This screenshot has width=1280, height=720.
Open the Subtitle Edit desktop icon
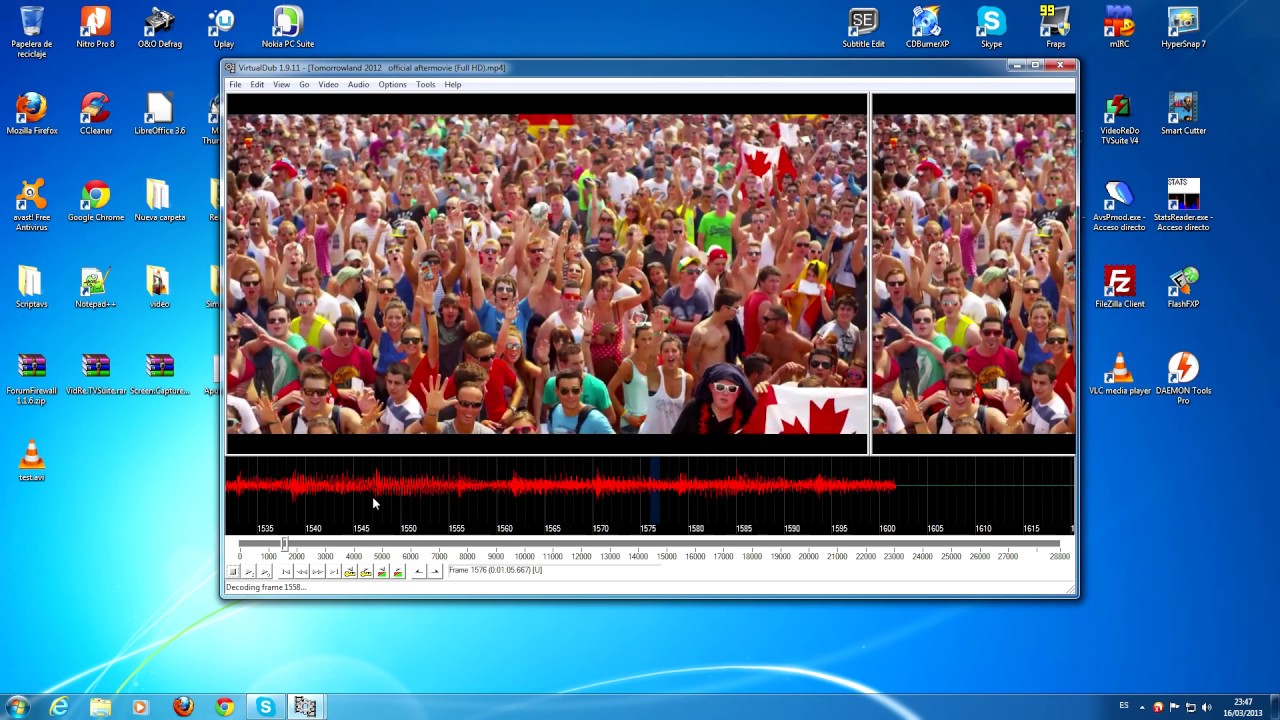point(863,29)
